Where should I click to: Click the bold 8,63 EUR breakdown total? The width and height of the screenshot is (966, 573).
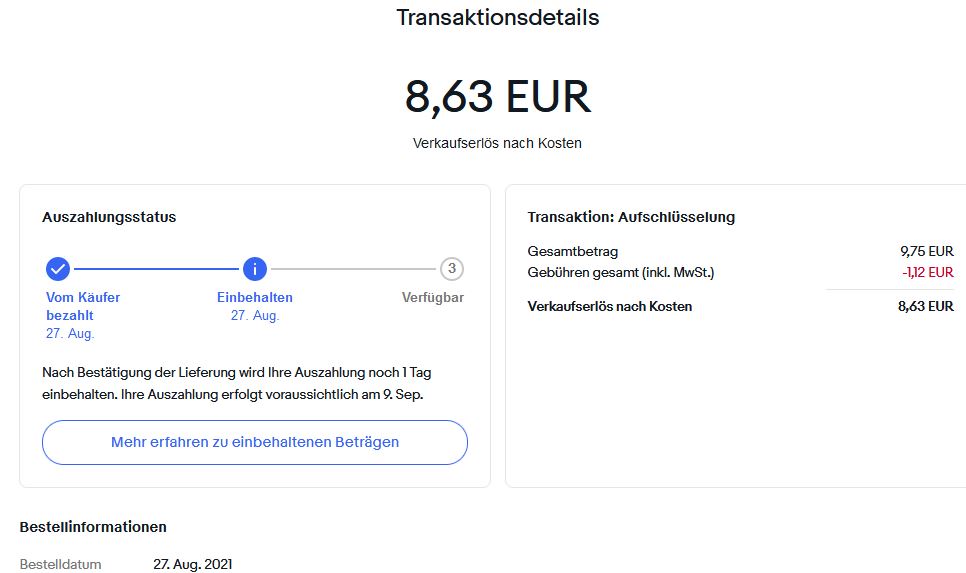(925, 306)
